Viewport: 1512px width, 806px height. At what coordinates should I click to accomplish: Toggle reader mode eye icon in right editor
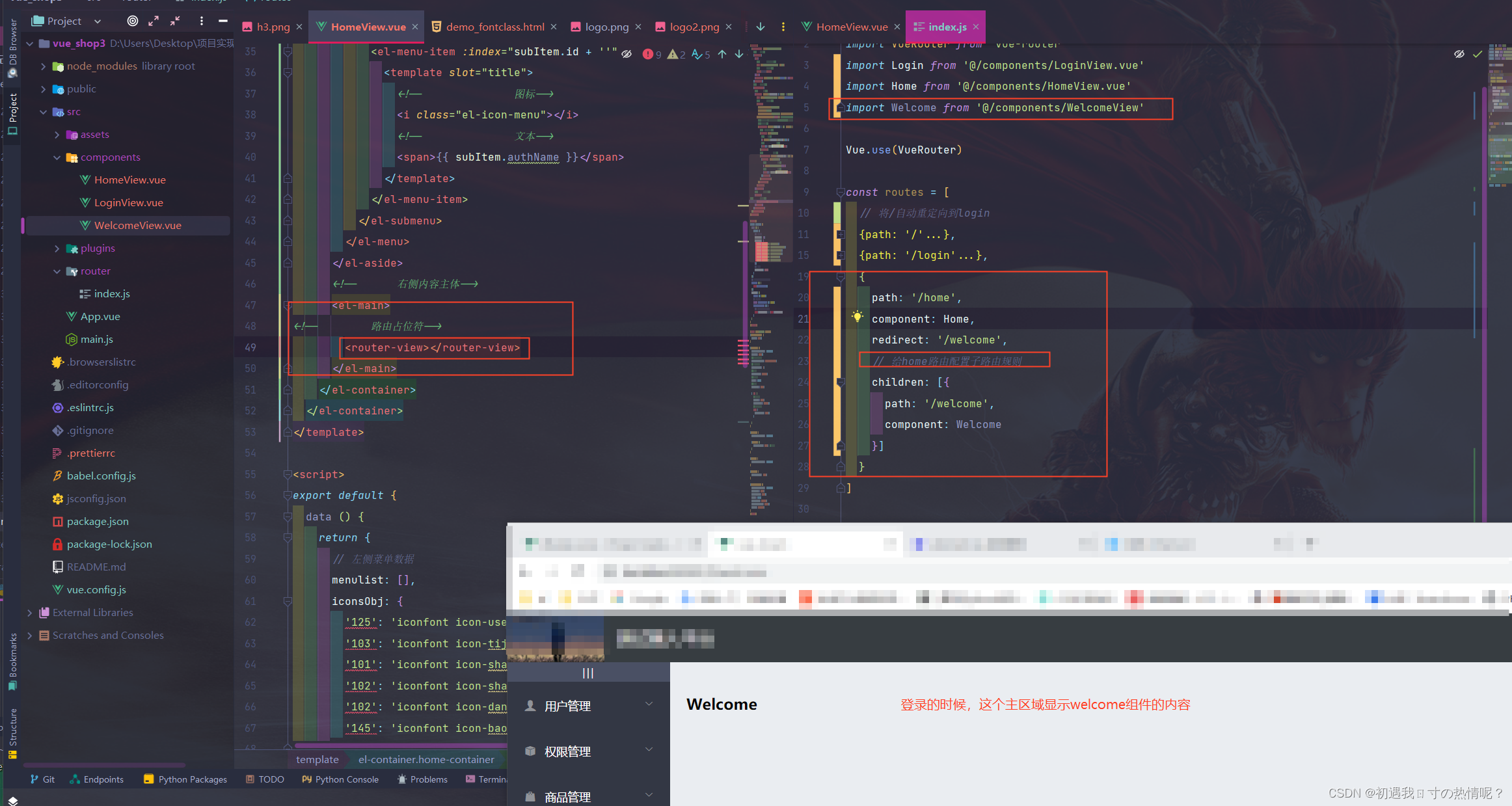(1459, 54)
